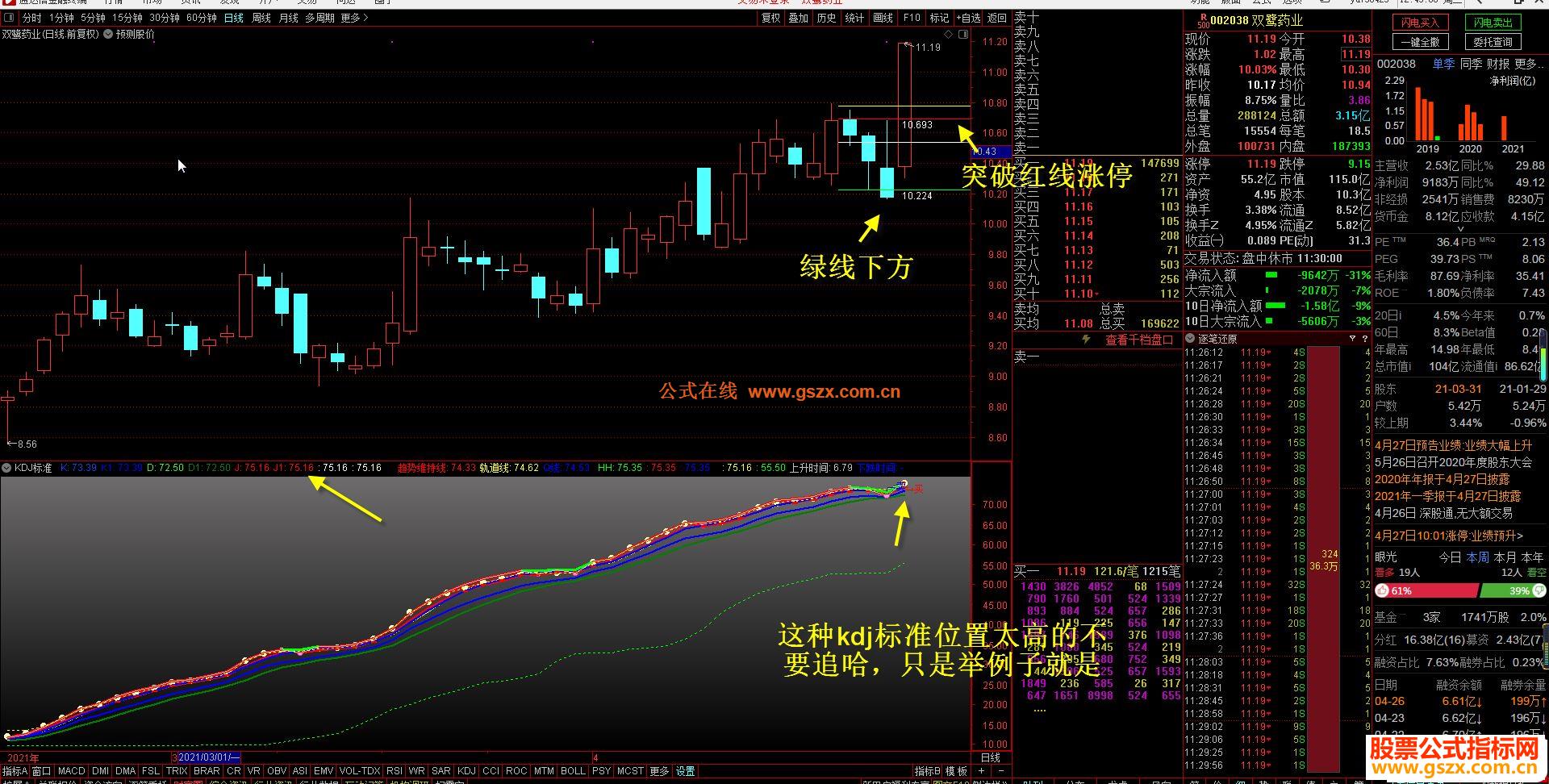This screenshot has height=784, width=1549.
Task: Select the TRIX indicator tab
Action: (177, 771)
